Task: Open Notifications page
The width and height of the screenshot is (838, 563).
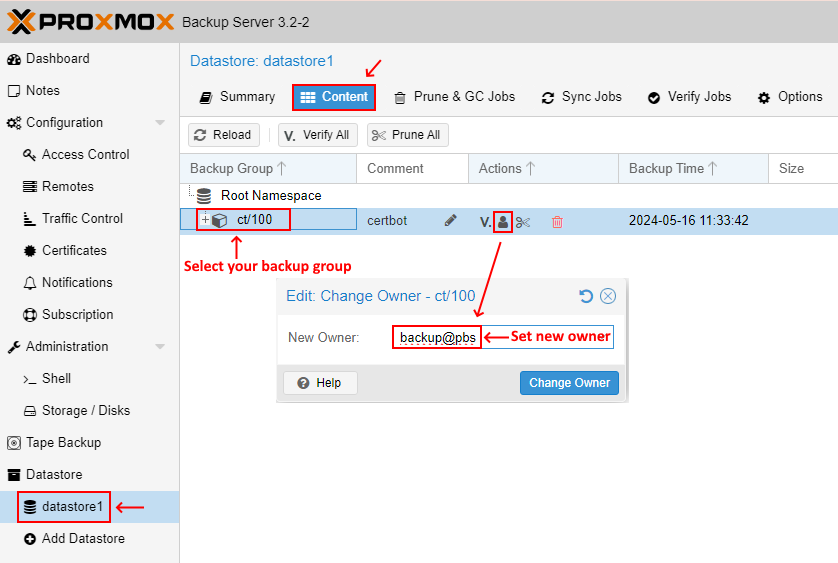Action: pyautogui.click(x=68, y=283)
